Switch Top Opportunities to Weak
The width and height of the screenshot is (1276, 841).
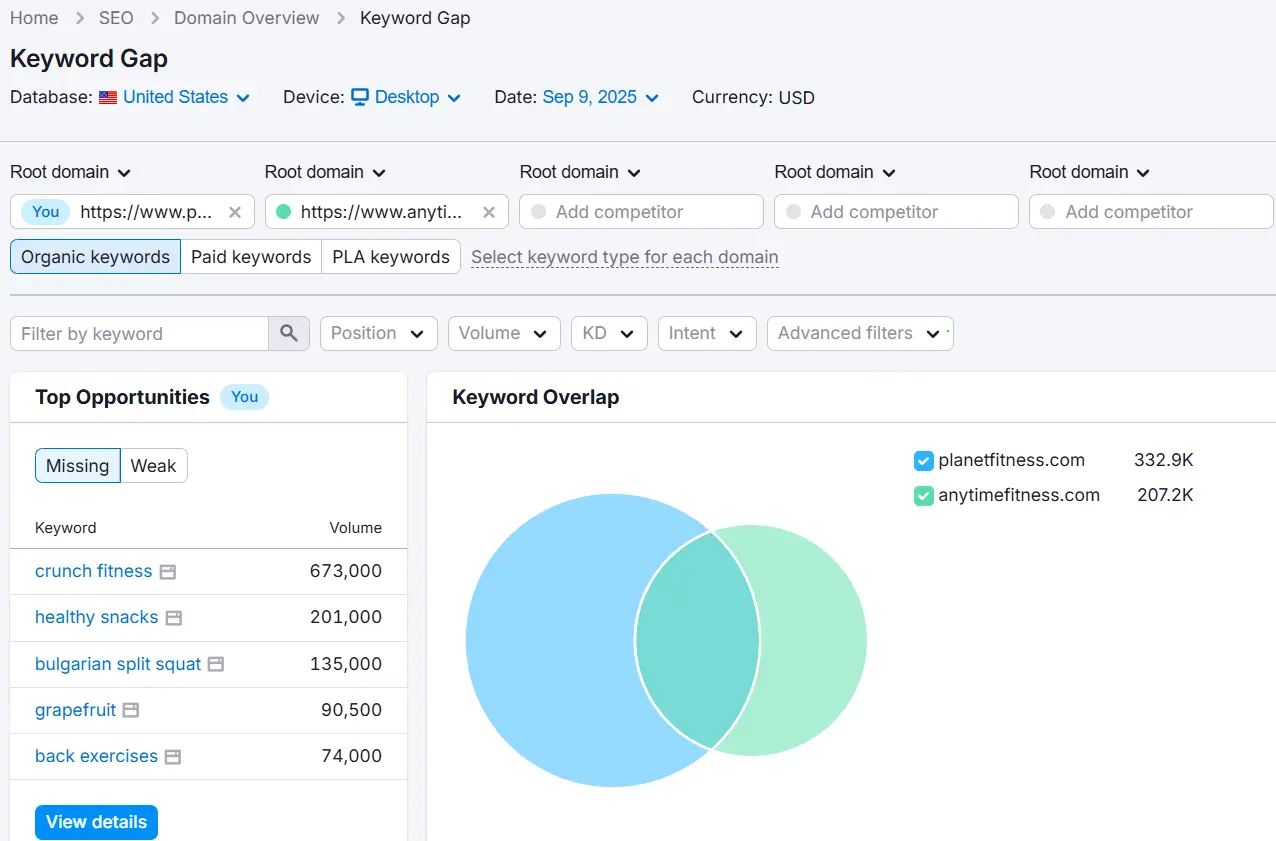(153, 466)
